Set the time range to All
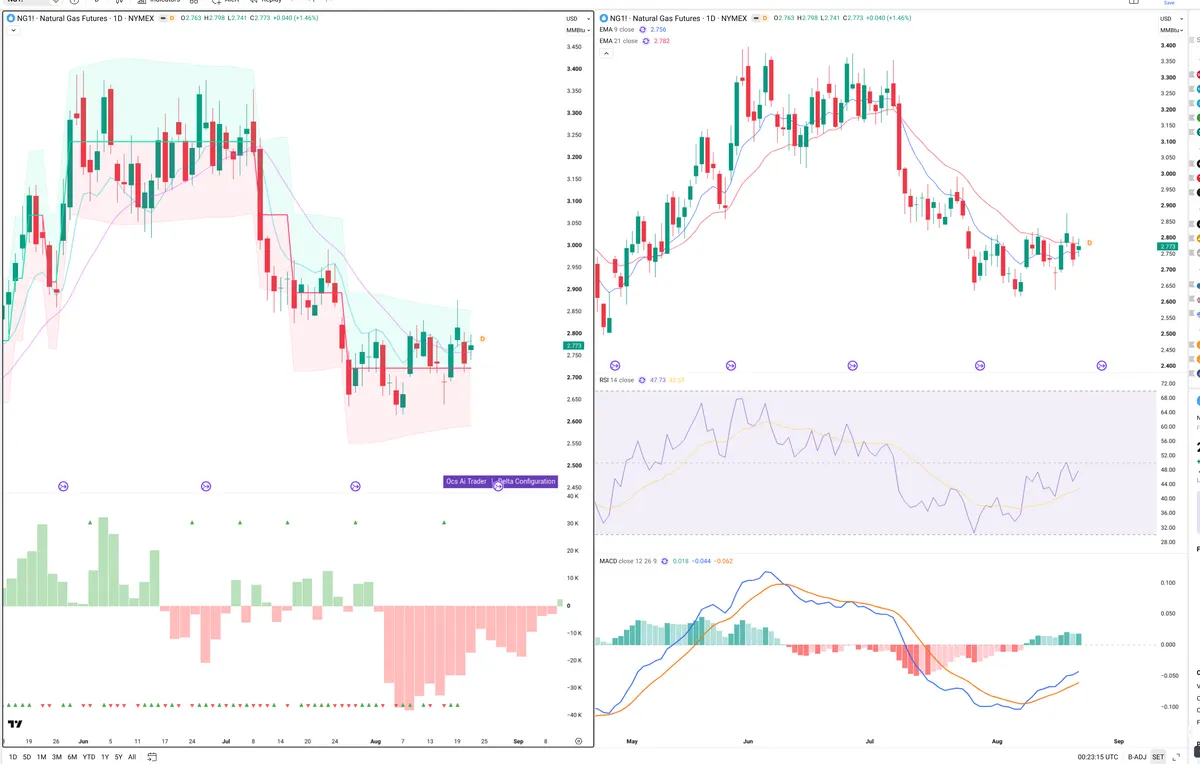Screen dimensions: 1200x764 (132, 757)
